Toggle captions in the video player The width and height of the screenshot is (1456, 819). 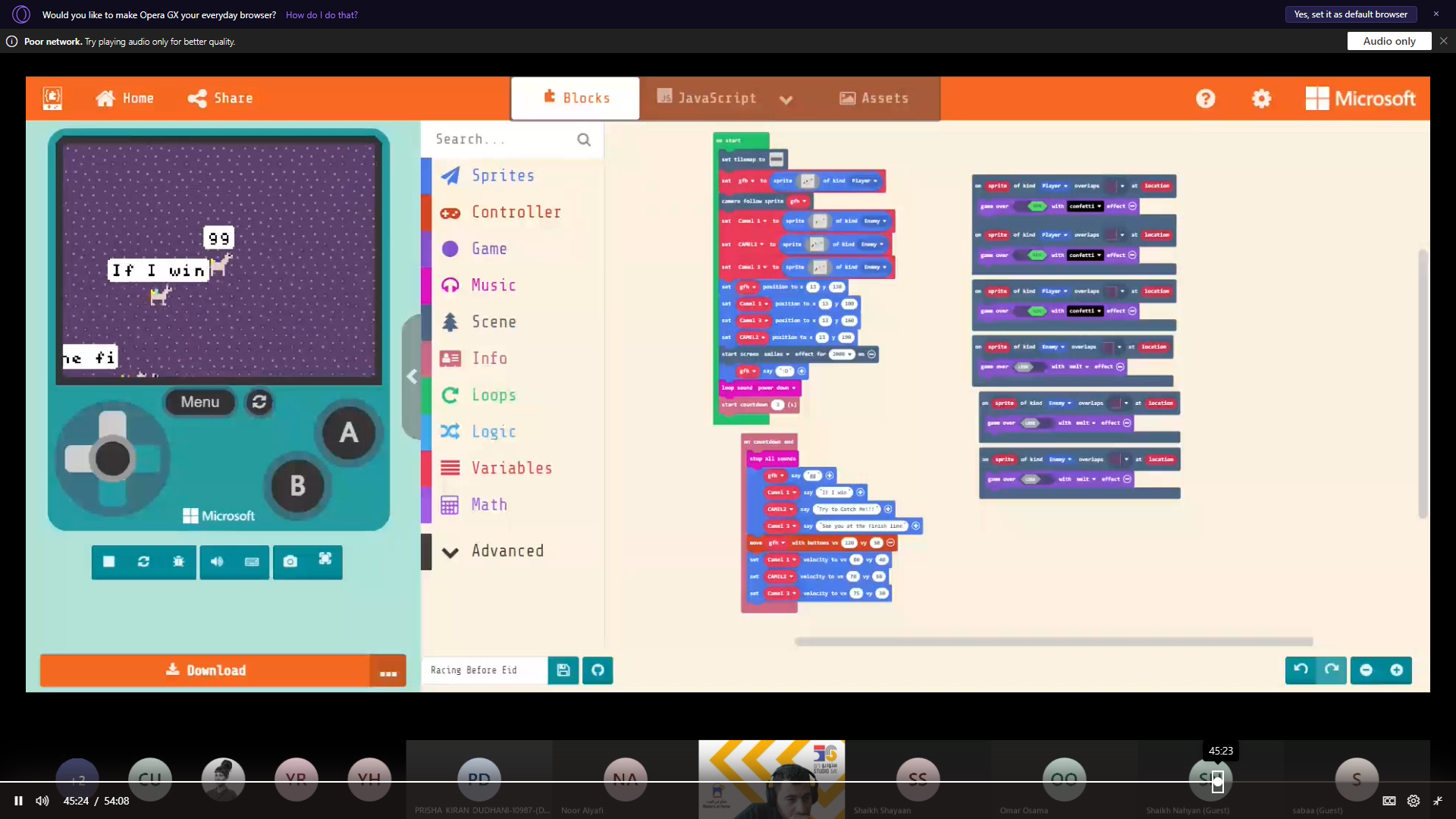click(x=1389, y=801)
